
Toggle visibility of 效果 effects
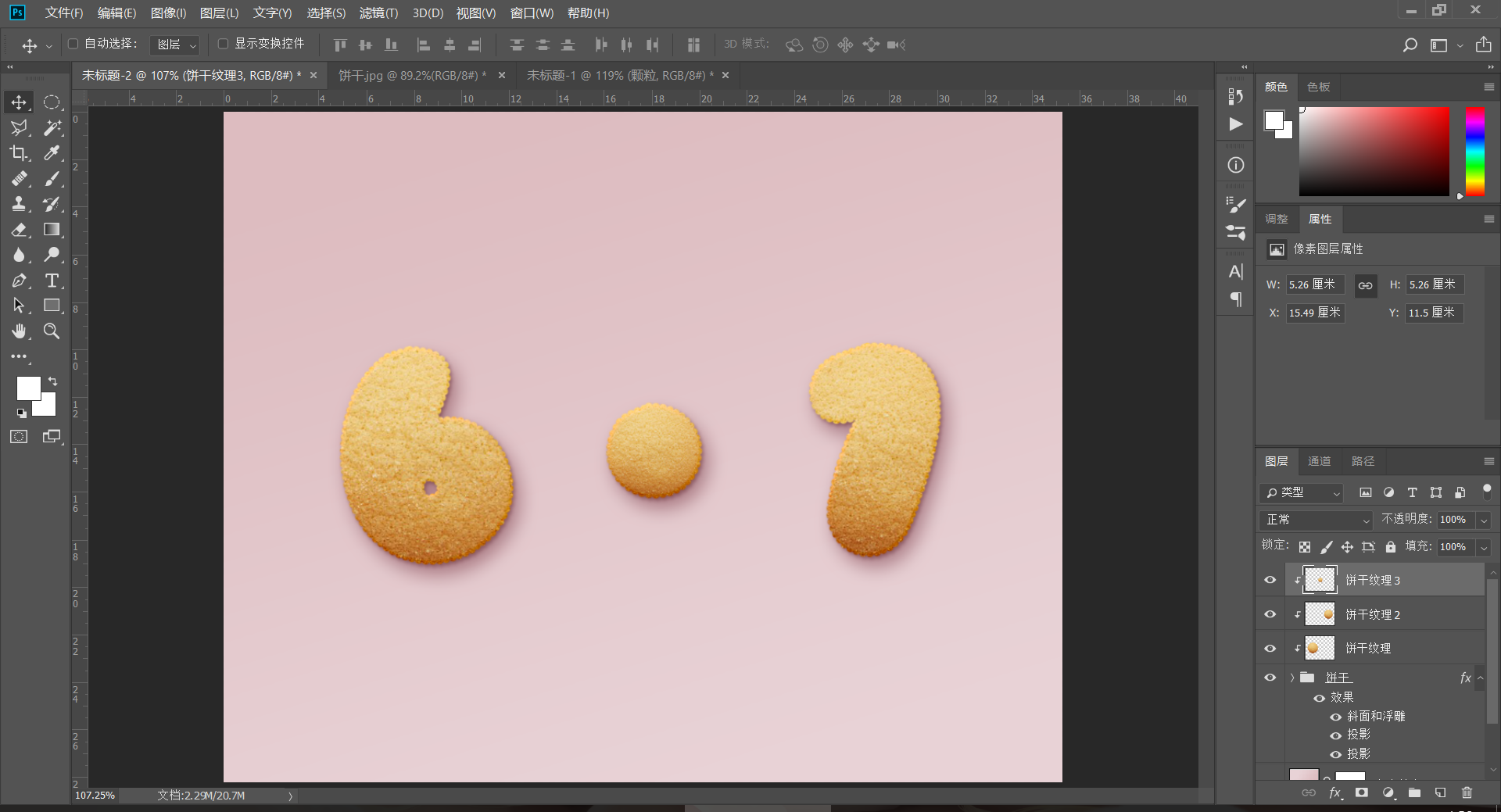[x=1320, y=698]
